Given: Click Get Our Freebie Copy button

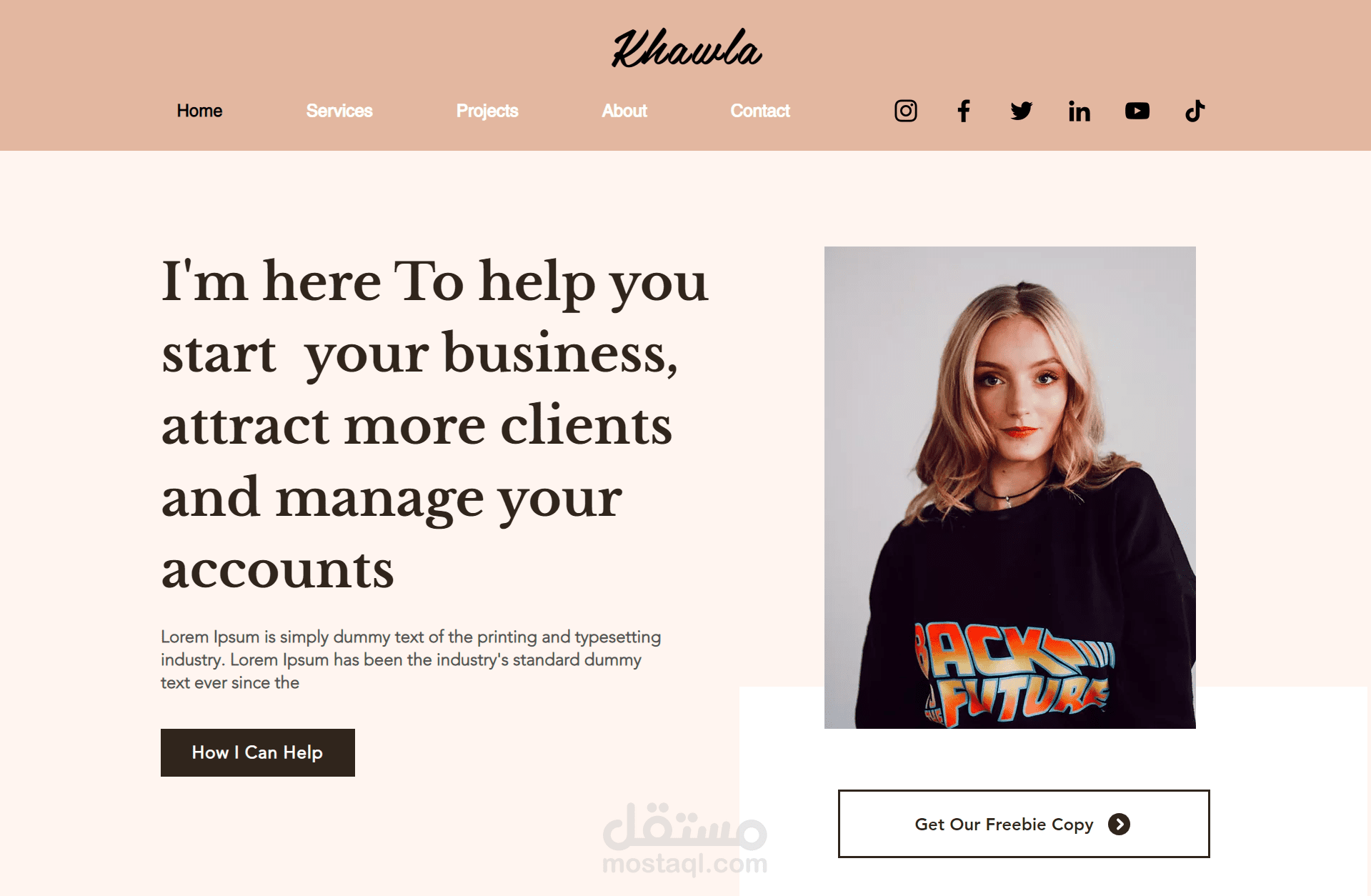Looking at the screenshot, I should click(x=1024, y=824).
